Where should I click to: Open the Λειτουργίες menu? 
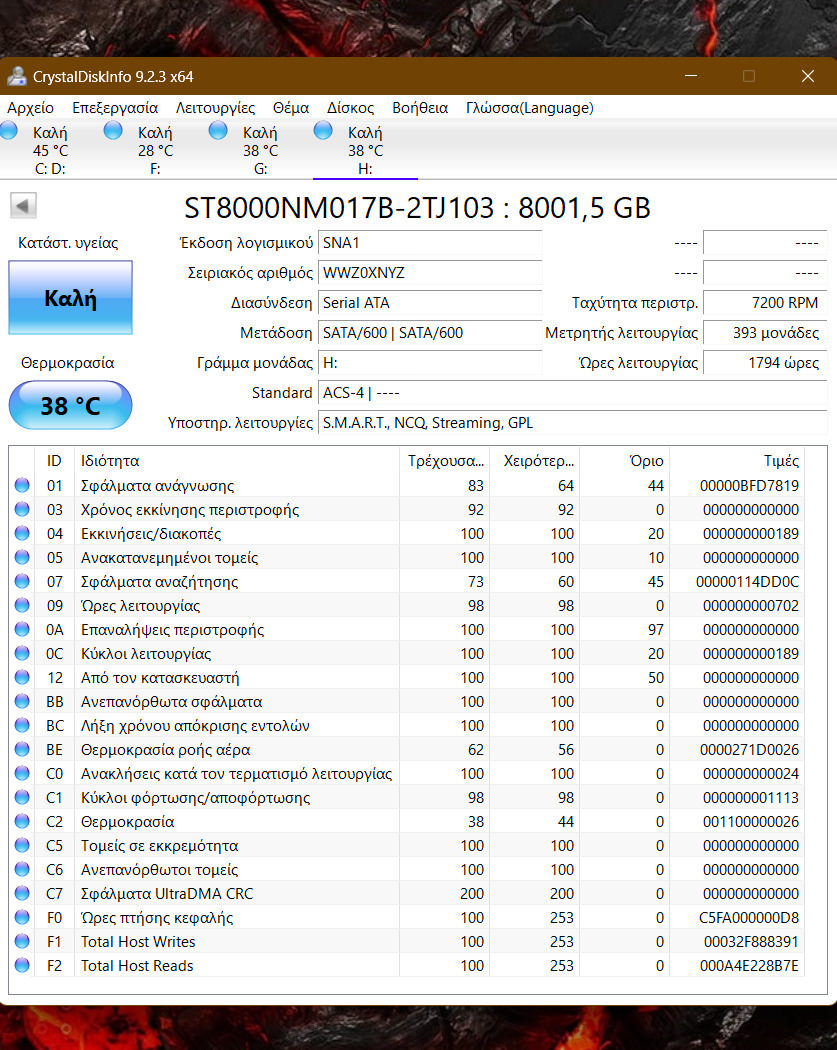pos(215,108)
